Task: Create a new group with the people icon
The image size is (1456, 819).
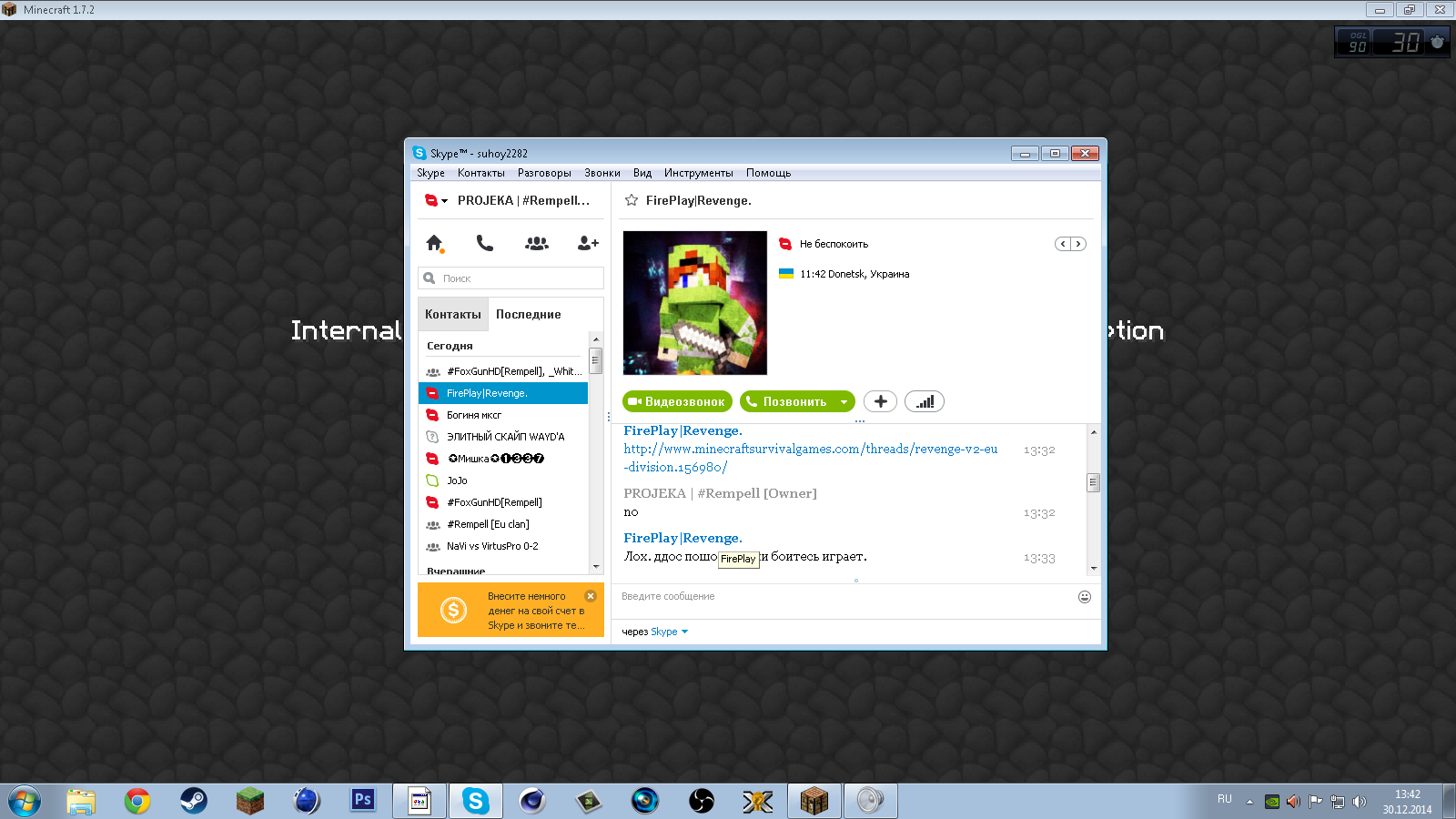Action: [537, 243]
